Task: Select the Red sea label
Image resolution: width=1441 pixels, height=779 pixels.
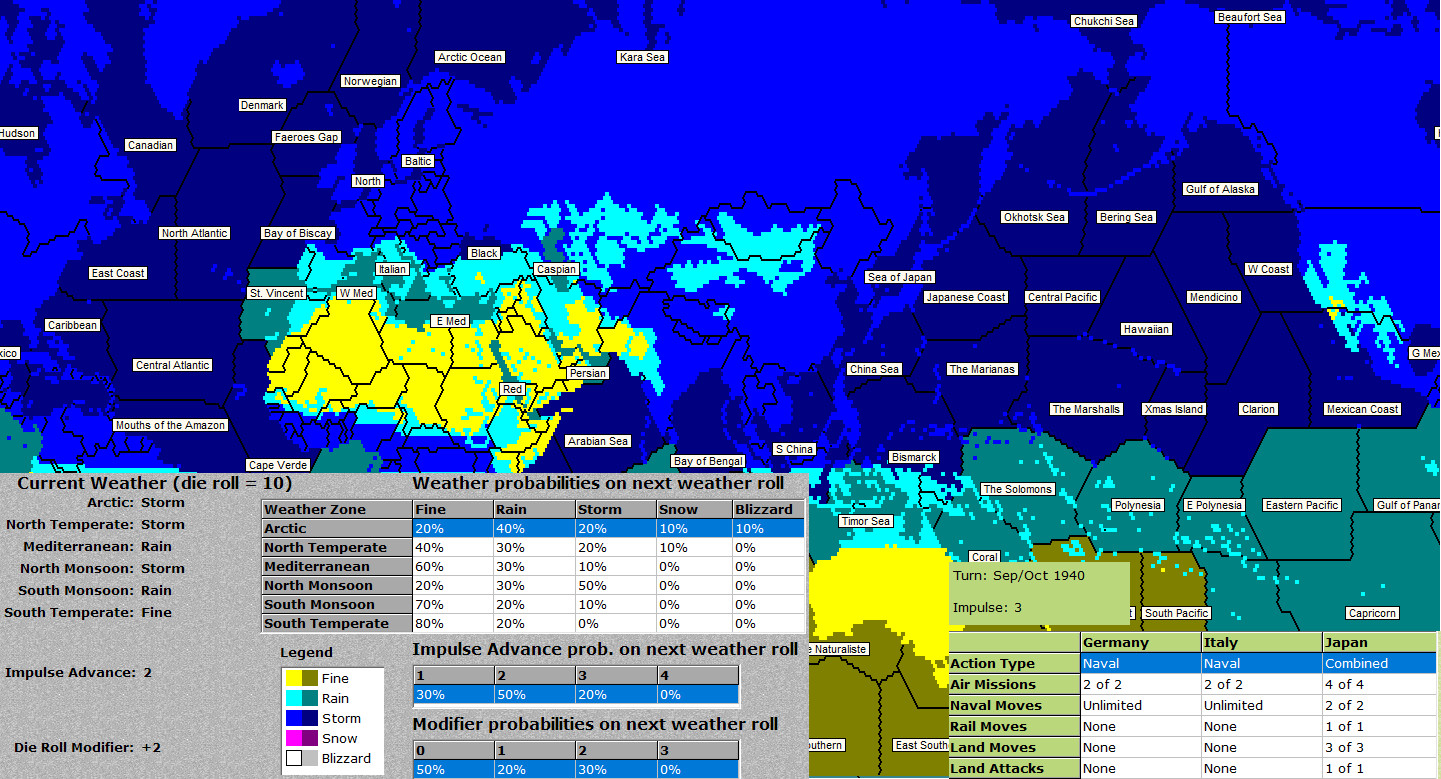Action: pos(512,389)
